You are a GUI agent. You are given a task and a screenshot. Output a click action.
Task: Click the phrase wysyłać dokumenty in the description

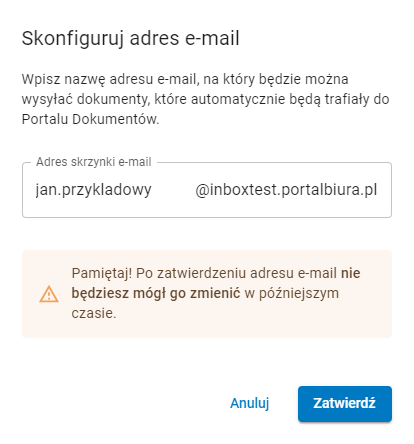[x=85, y=100]
